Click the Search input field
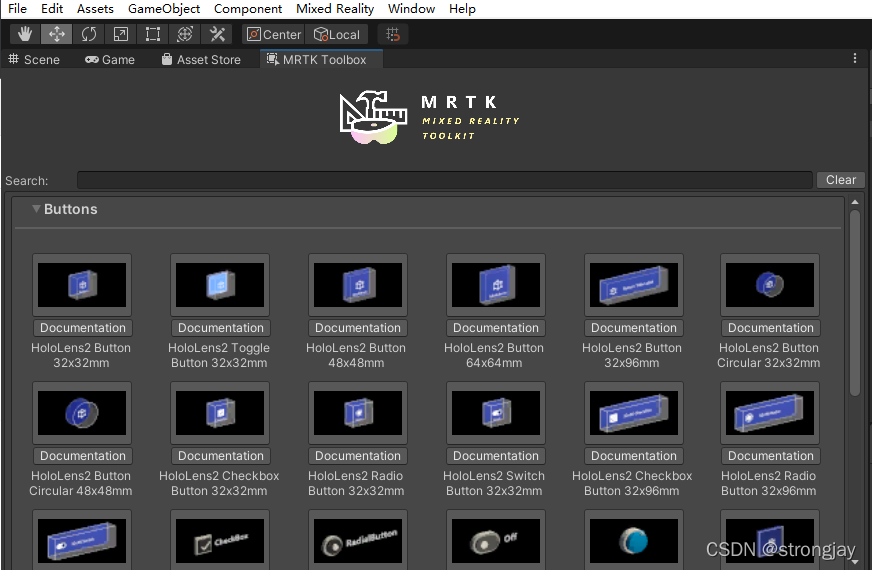Screen dimensions: 872x570 [445, 180]
